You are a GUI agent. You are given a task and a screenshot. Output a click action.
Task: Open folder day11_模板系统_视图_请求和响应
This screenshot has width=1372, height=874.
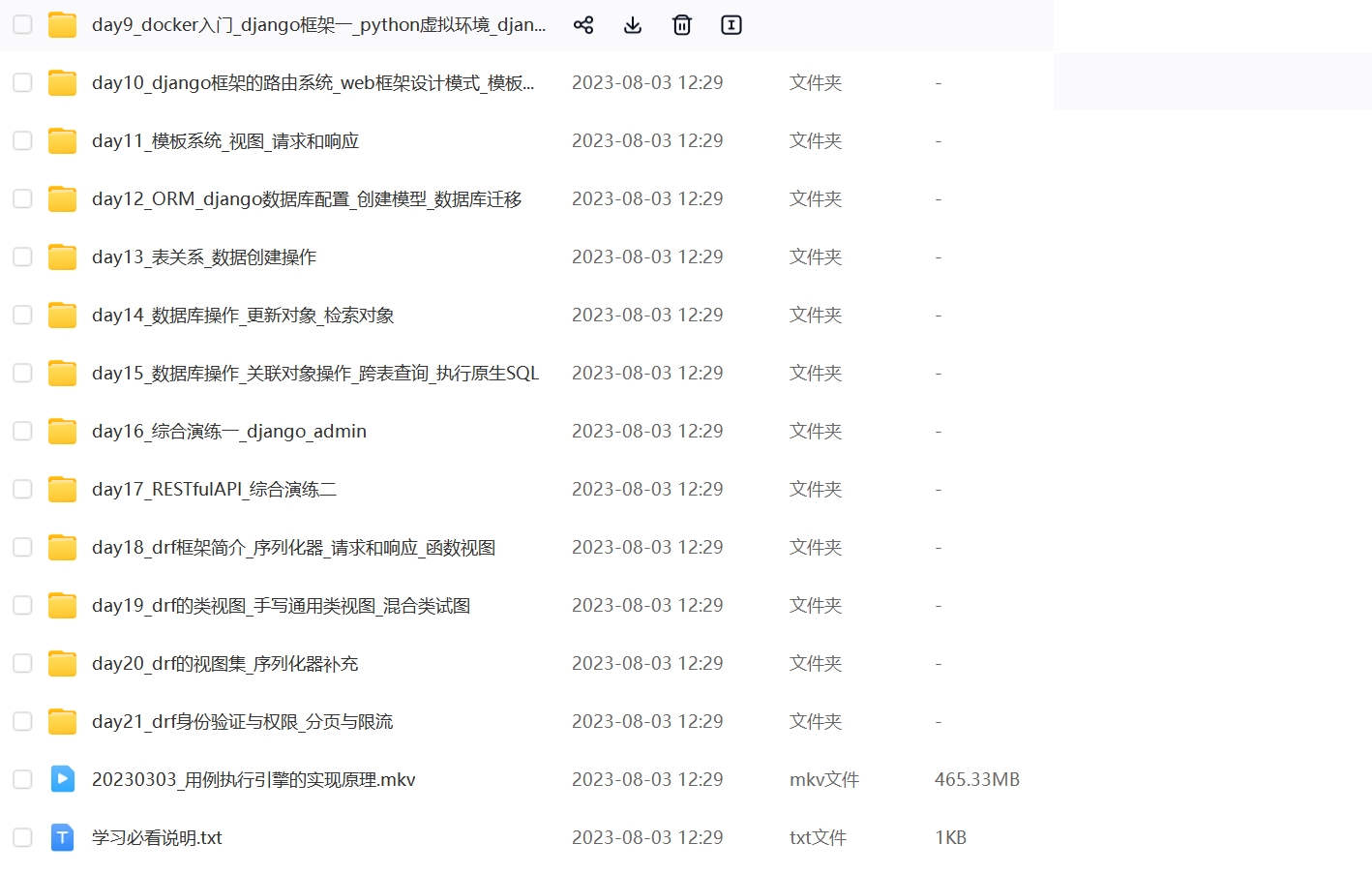(225, 141)
